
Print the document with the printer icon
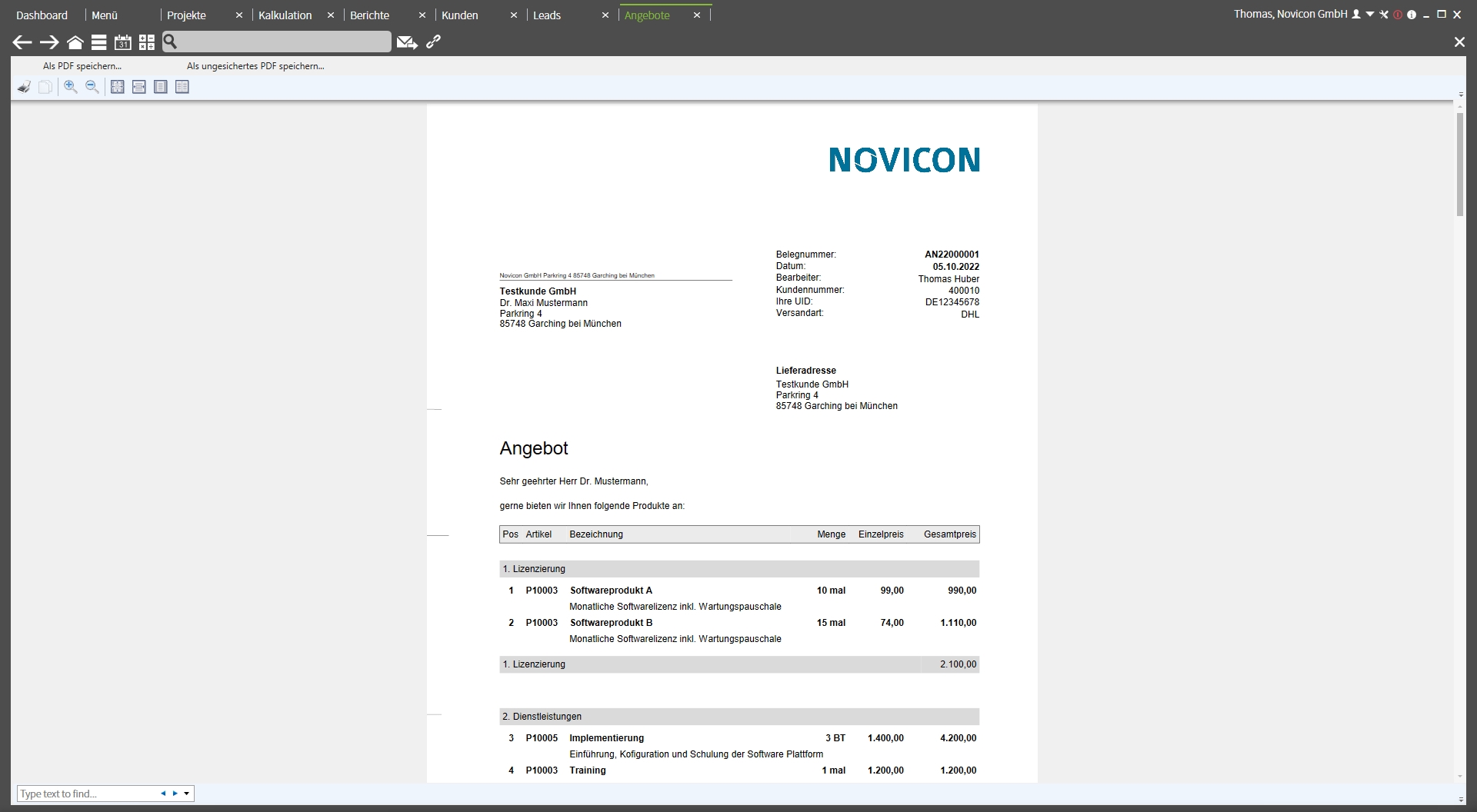(x=25, y=87)
